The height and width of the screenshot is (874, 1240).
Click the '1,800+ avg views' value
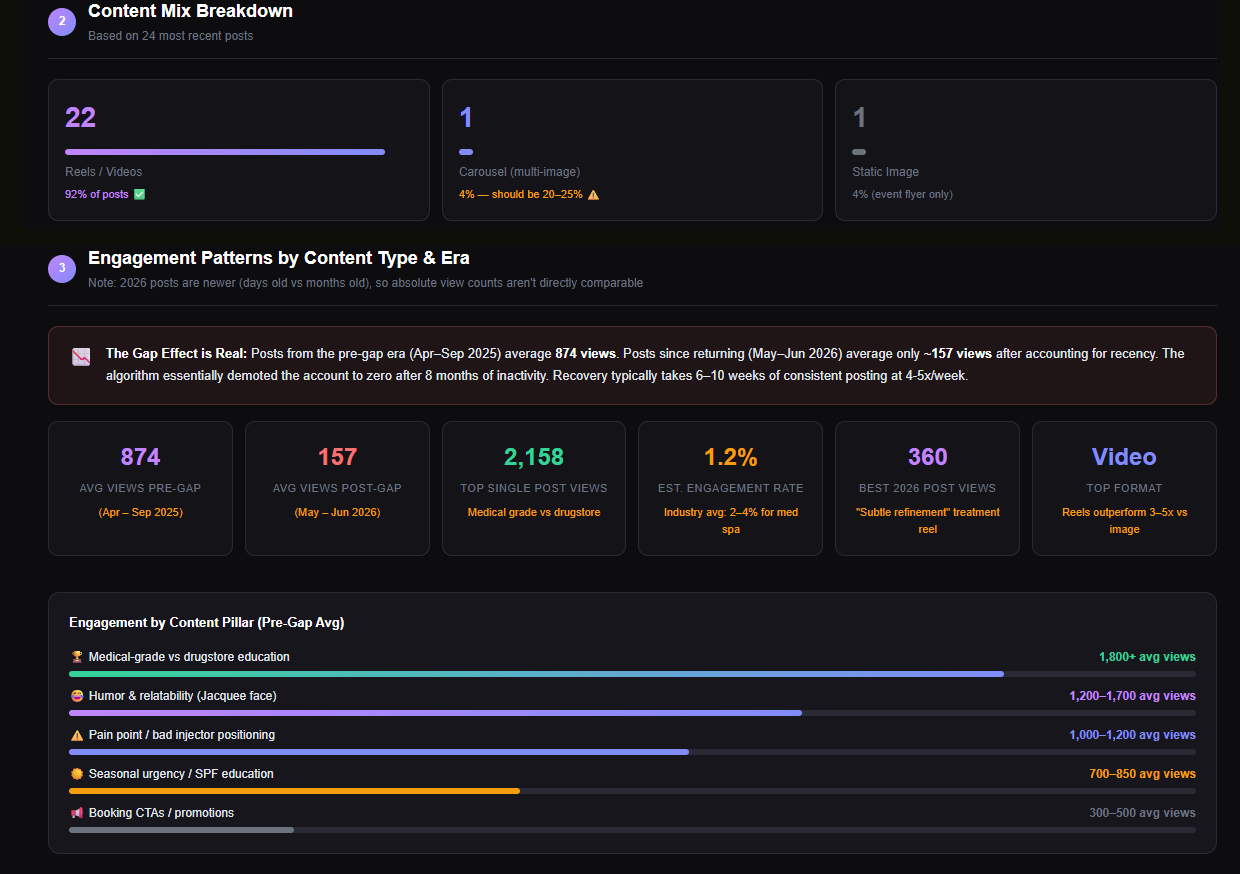[1147, 657]
